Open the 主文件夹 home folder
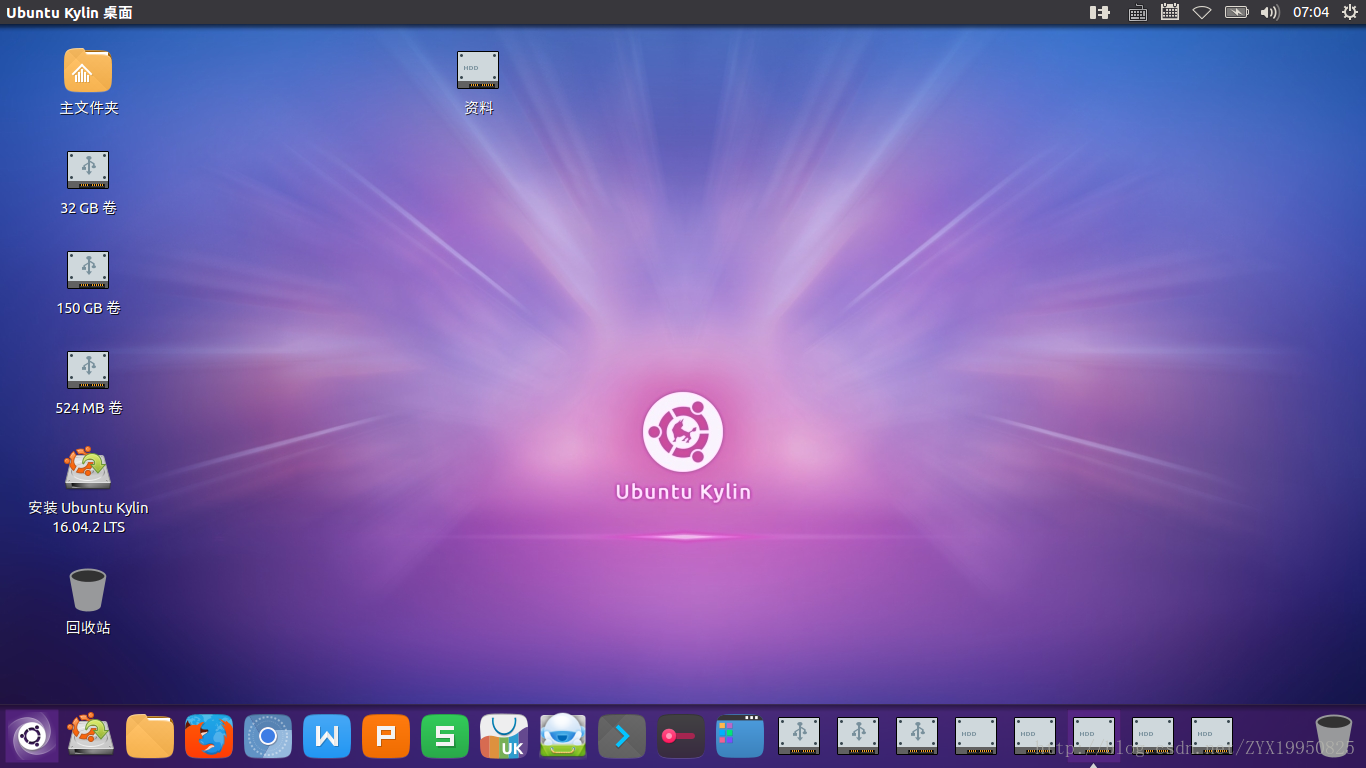Screen dimensions: 1366x768 pyautogui.click(x=88, y=70)
